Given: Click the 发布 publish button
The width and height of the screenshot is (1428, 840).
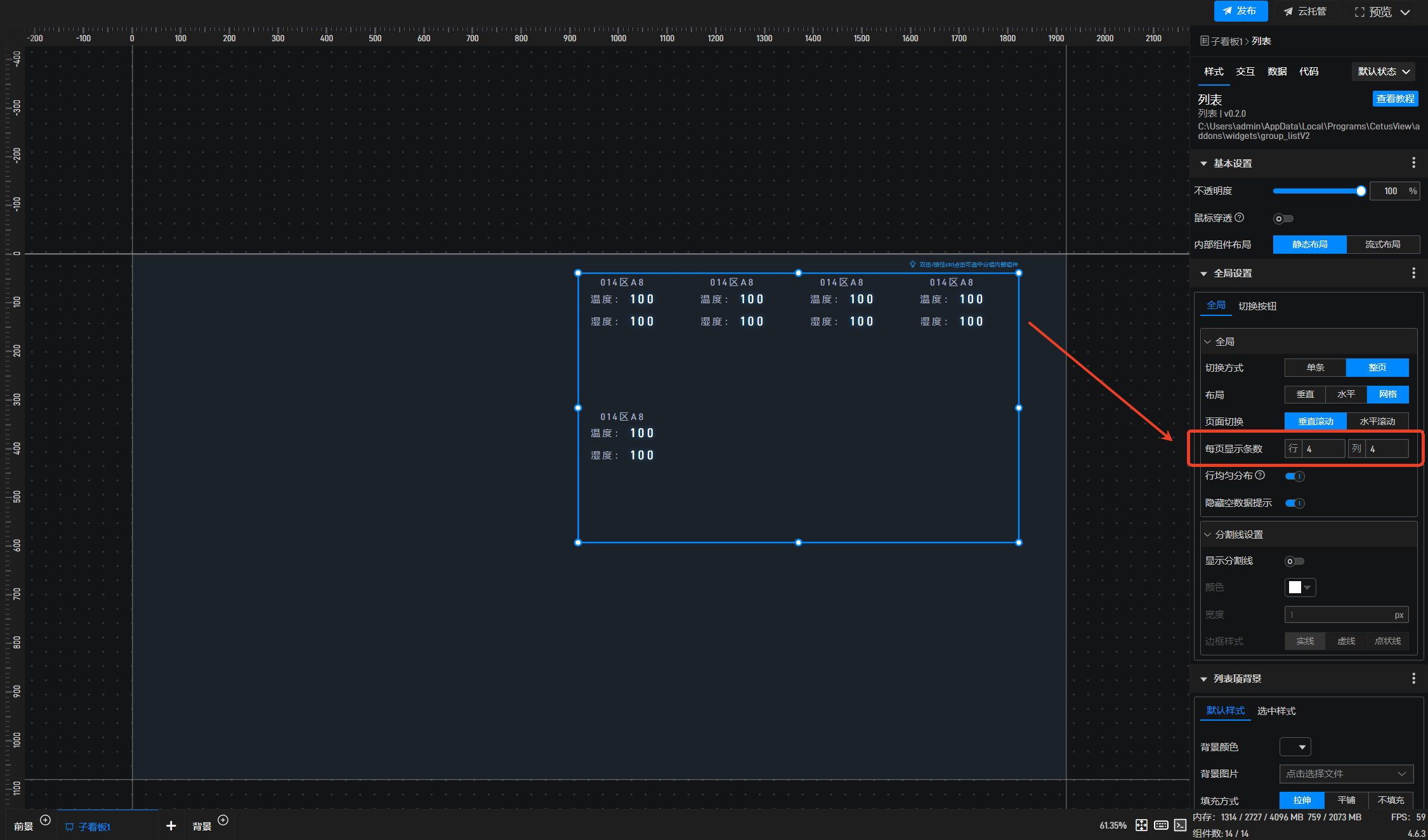Looking at the screenshot, I should point(1240,11).
